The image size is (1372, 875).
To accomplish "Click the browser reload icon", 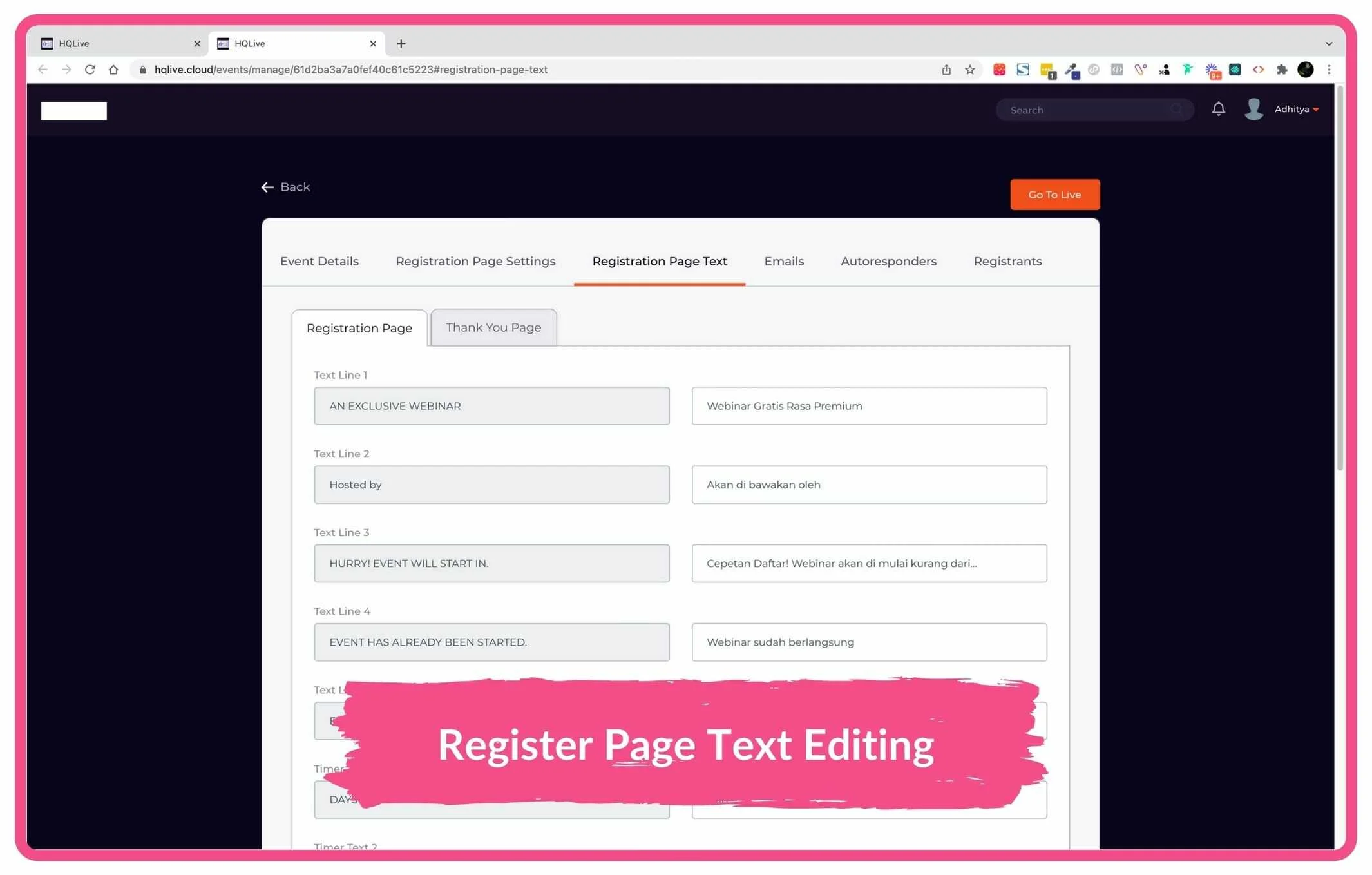I will point(90,70).
